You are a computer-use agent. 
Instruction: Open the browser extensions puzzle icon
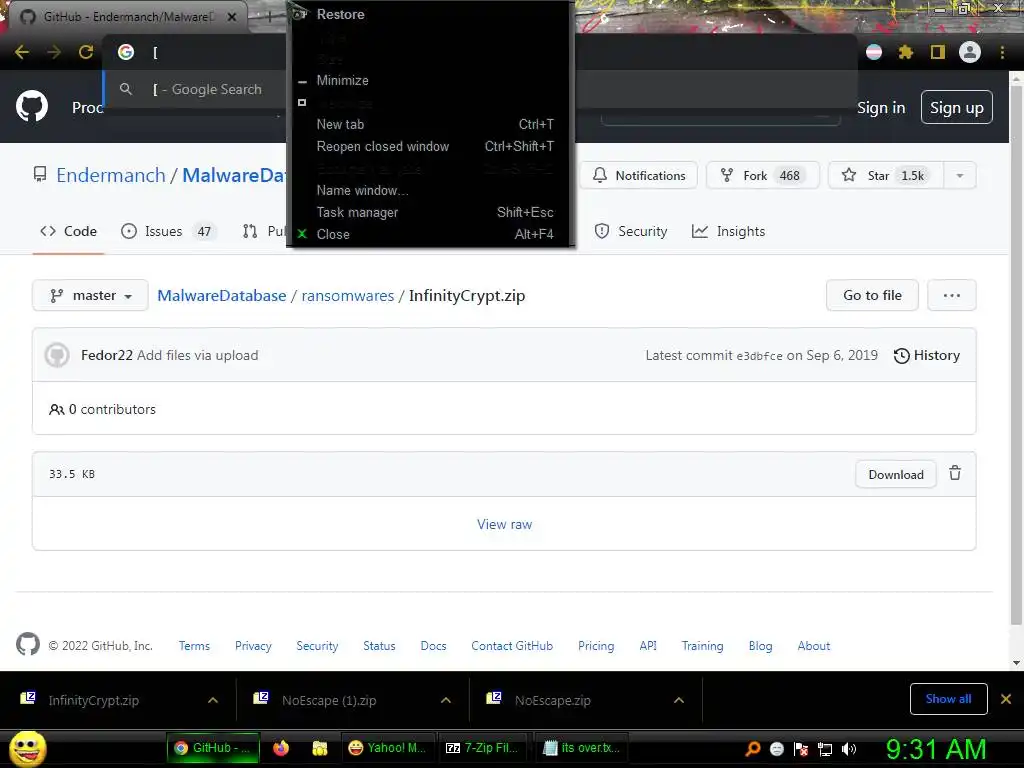pos(905,52)
